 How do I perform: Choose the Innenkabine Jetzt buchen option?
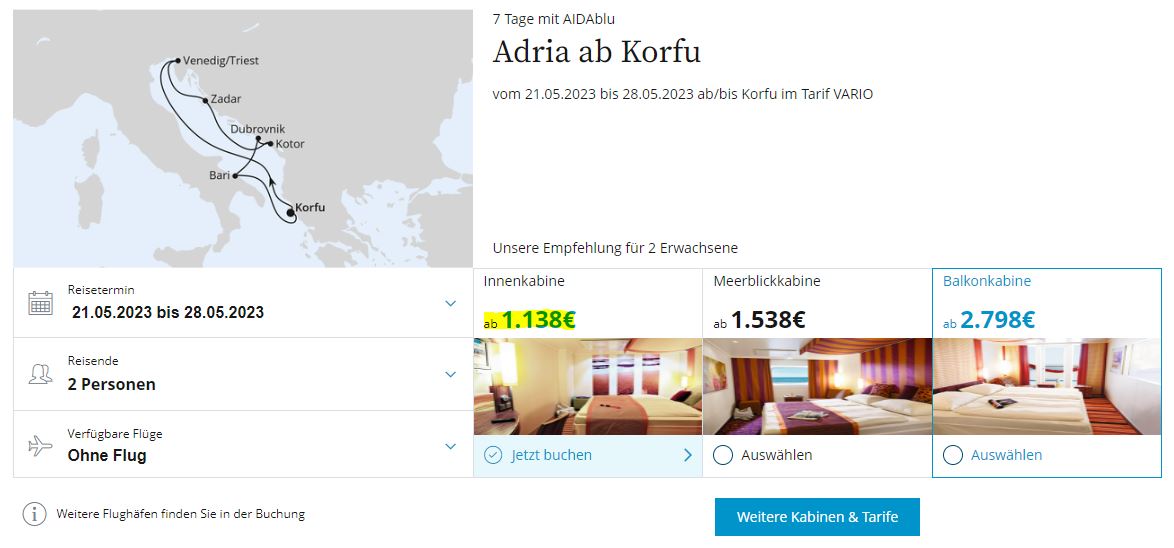588,455
